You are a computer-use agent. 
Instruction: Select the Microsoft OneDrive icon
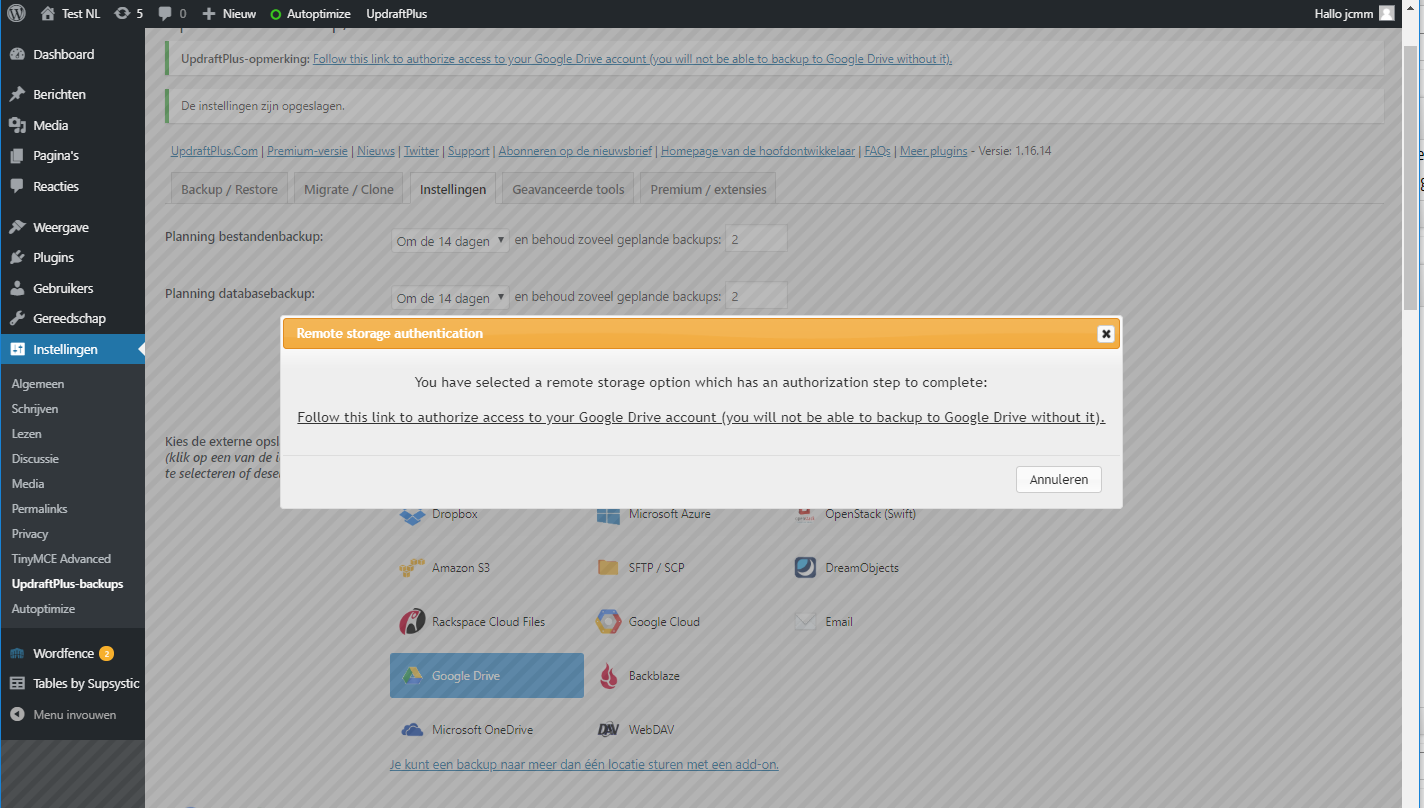[412, 730]
